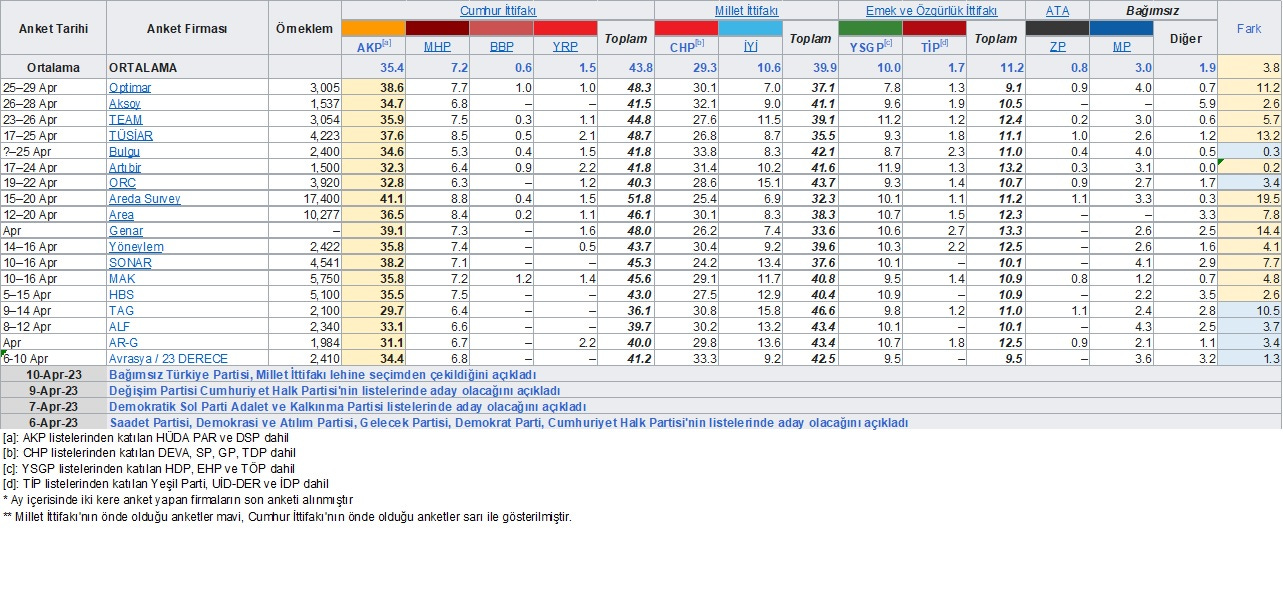Screen dimensions: 1283x608
Task: Select the Diğer column header
Action: (x=1185, y=39)
